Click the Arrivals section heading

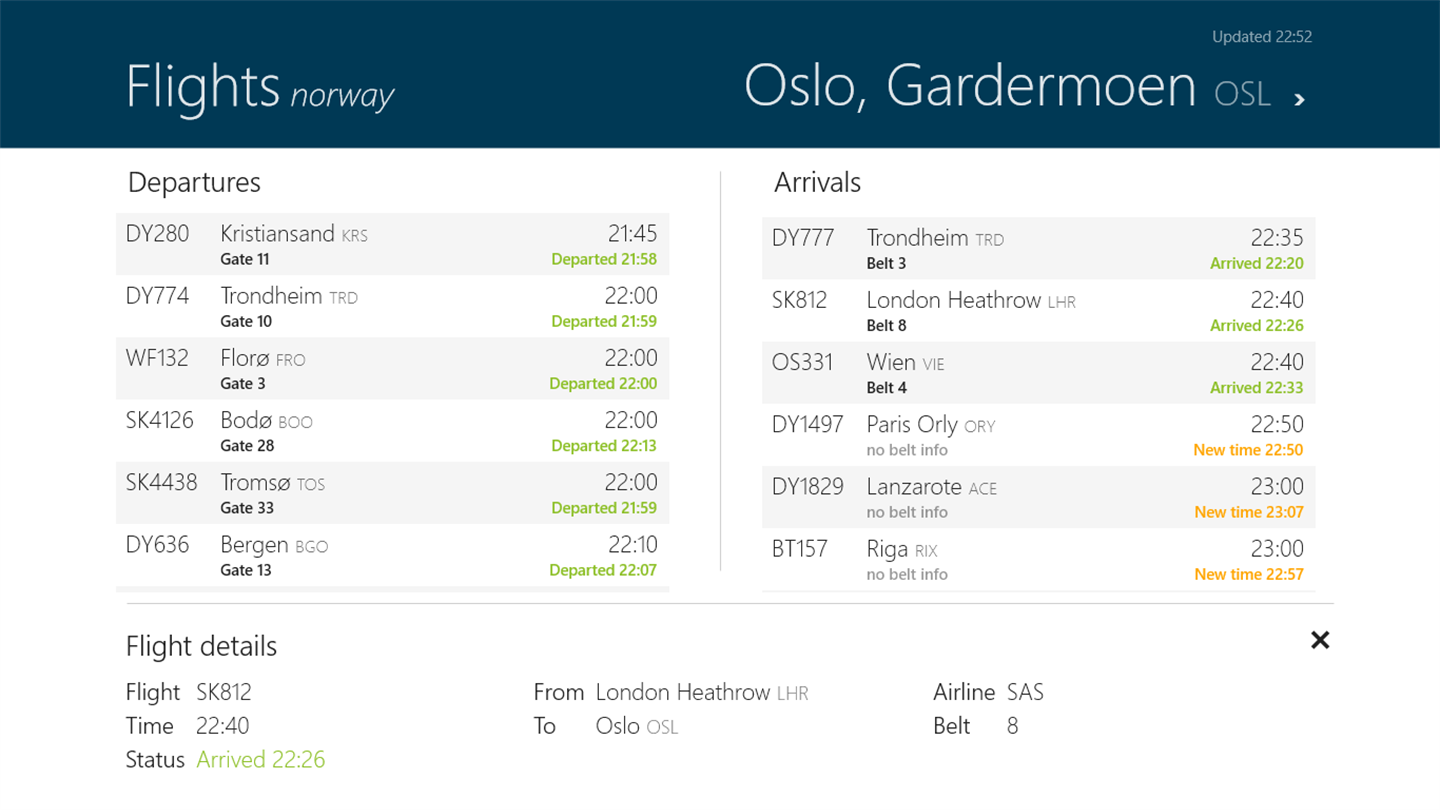[817, 183]
